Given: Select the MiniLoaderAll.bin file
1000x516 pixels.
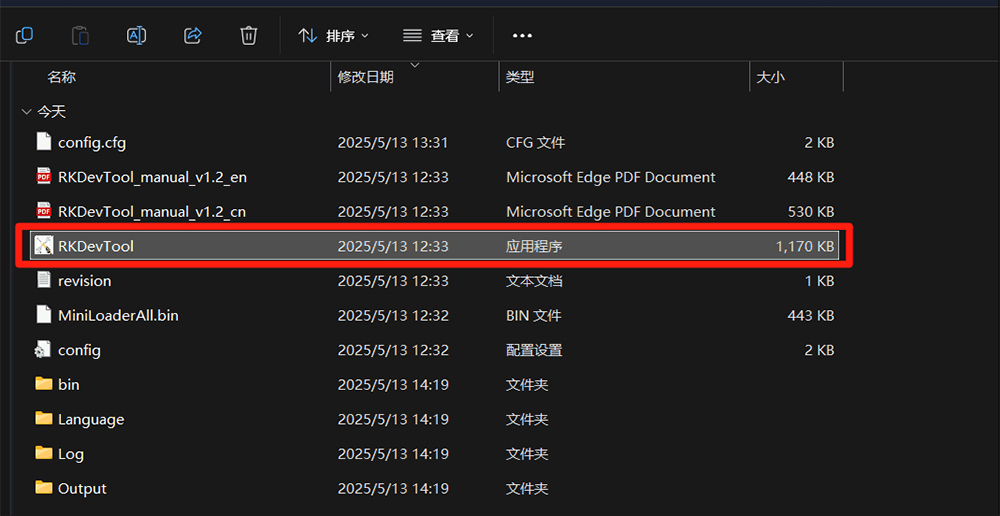Looking at the screenshot, I should [118, 315].
